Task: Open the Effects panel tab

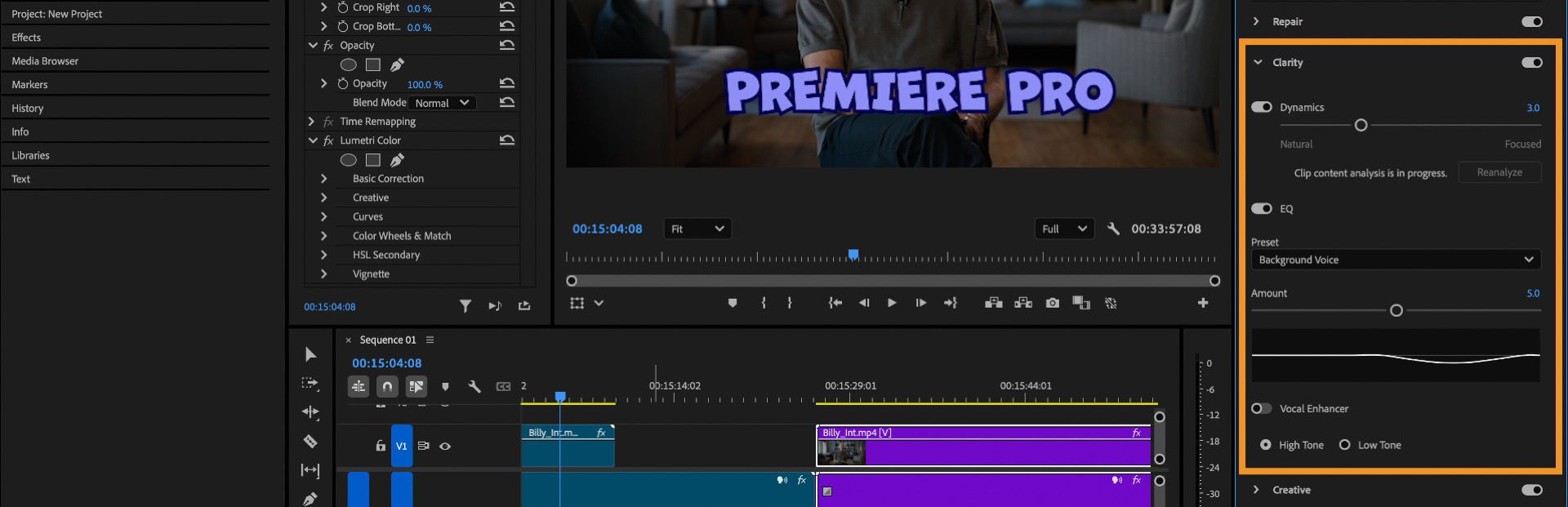Action: (26, 38)
